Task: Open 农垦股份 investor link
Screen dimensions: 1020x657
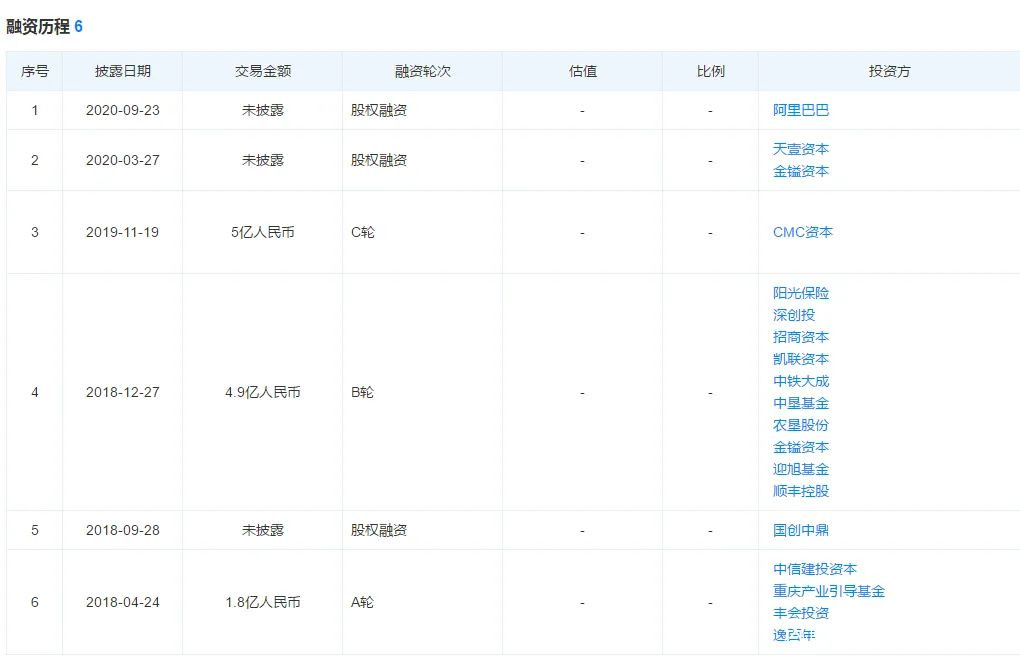Action: (801, 425)
